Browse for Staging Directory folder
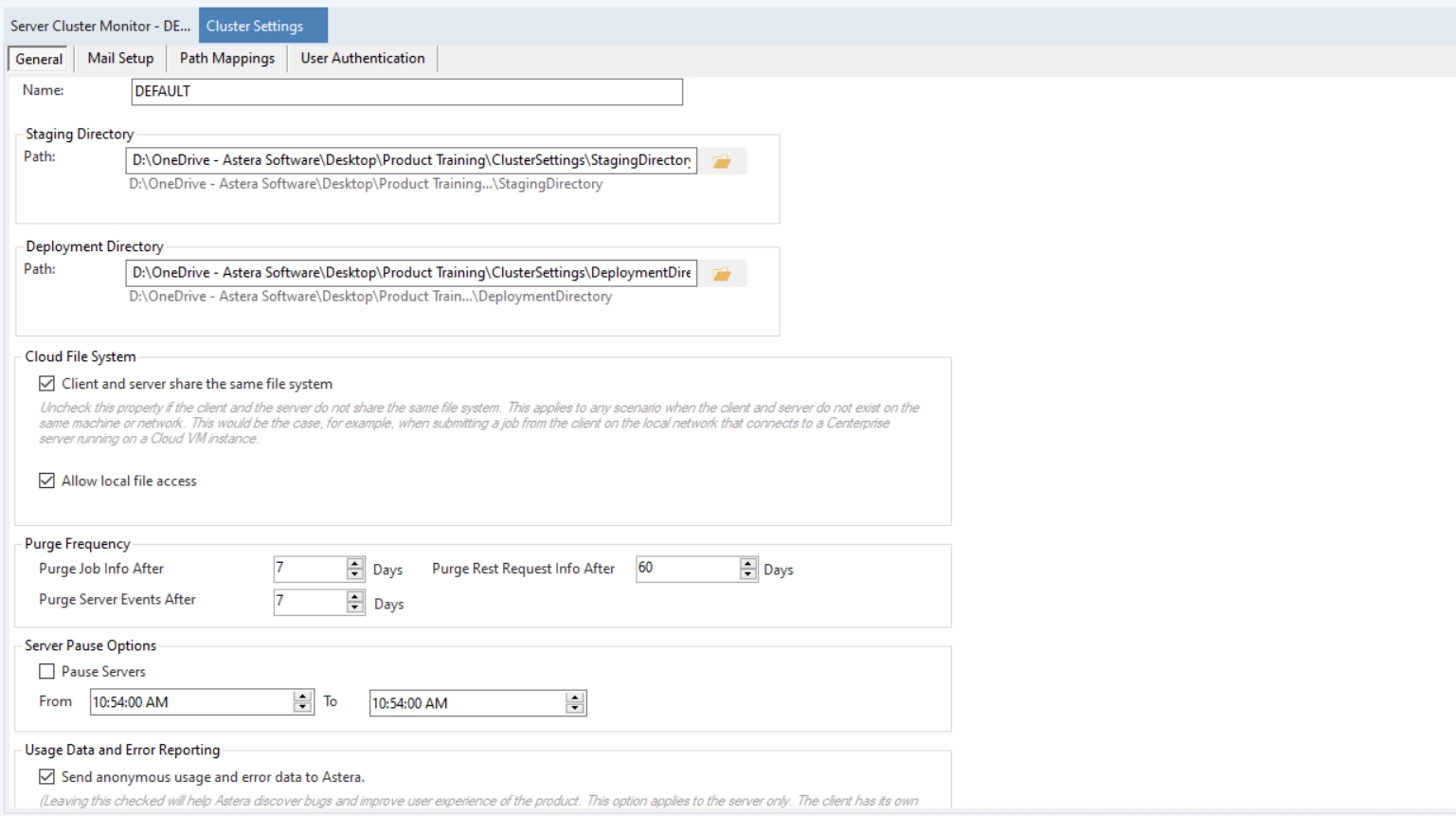This screenshot has width=1456, height=816. [723, 161]
